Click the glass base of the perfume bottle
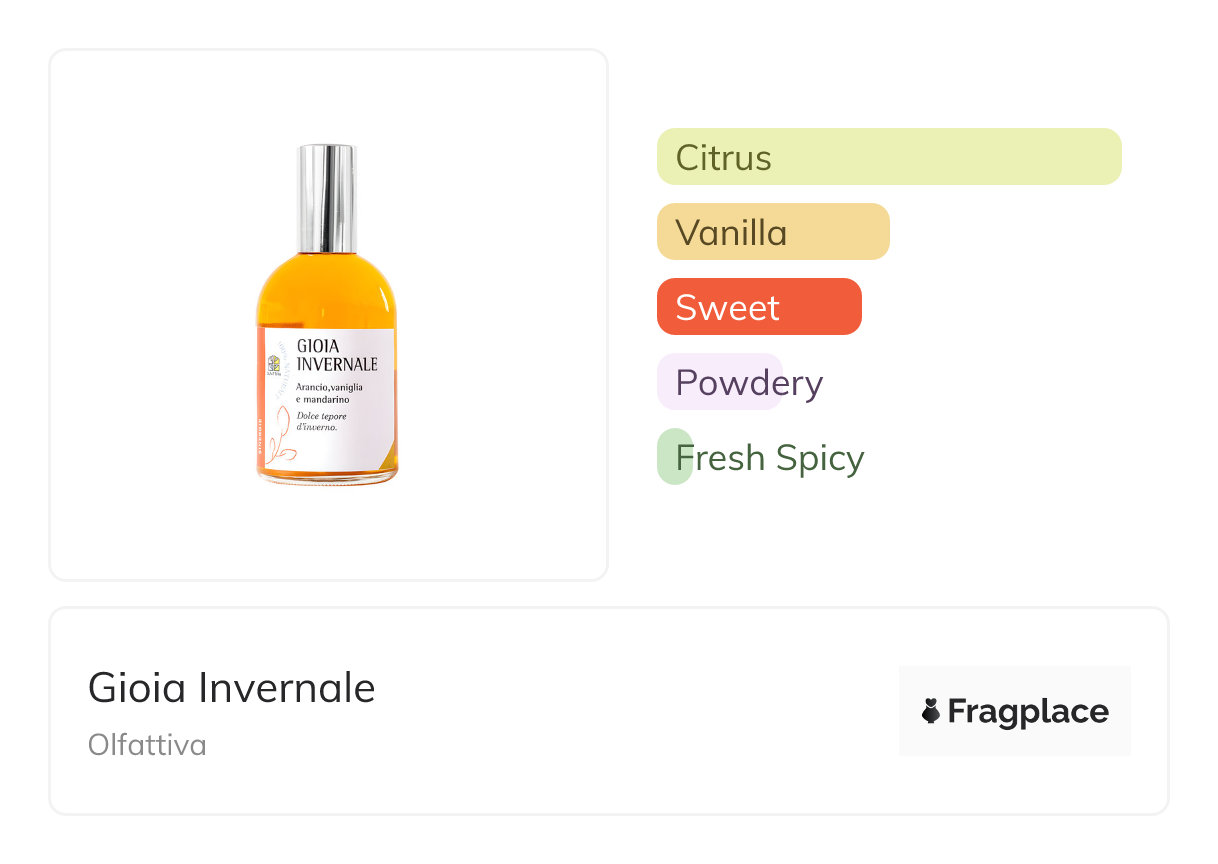 click(x=326, y=479)
